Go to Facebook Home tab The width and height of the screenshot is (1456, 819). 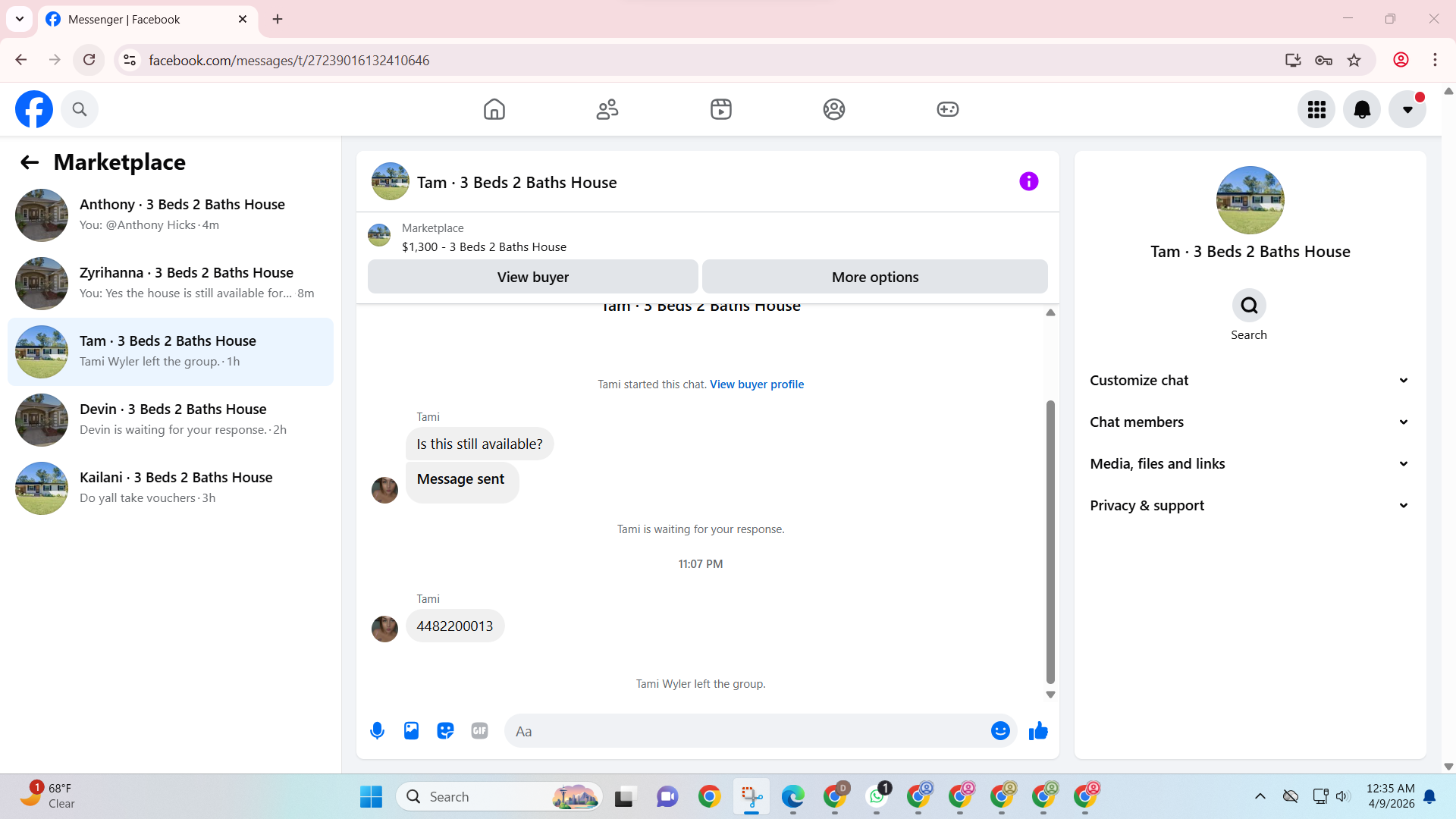[x=494, y=110]
